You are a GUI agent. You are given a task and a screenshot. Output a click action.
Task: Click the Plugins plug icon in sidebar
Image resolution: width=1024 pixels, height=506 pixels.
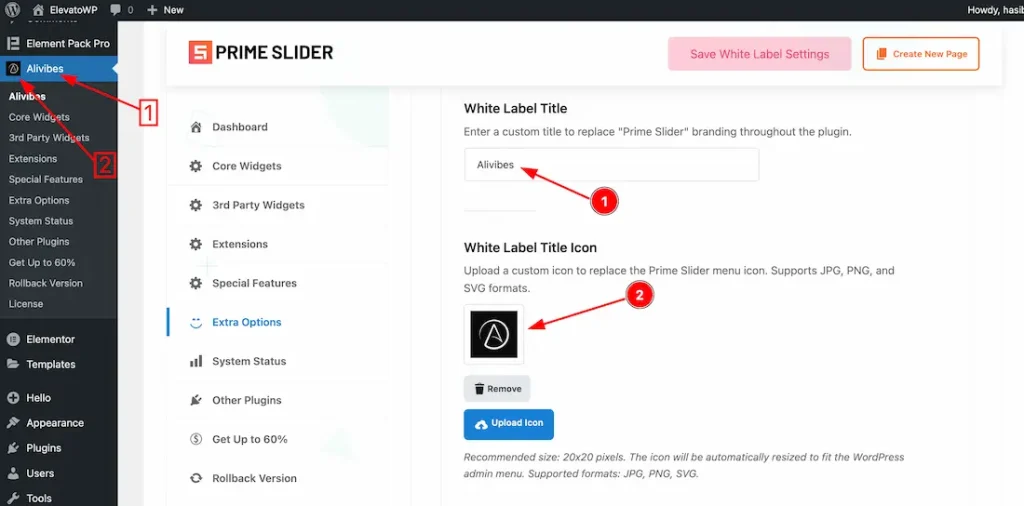coord(12,448)
